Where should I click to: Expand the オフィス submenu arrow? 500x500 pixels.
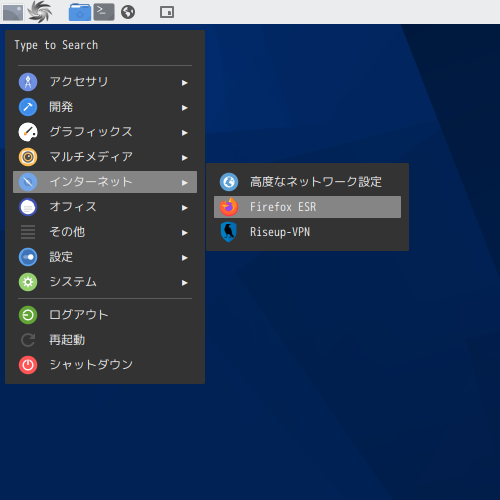click(185, 208)
